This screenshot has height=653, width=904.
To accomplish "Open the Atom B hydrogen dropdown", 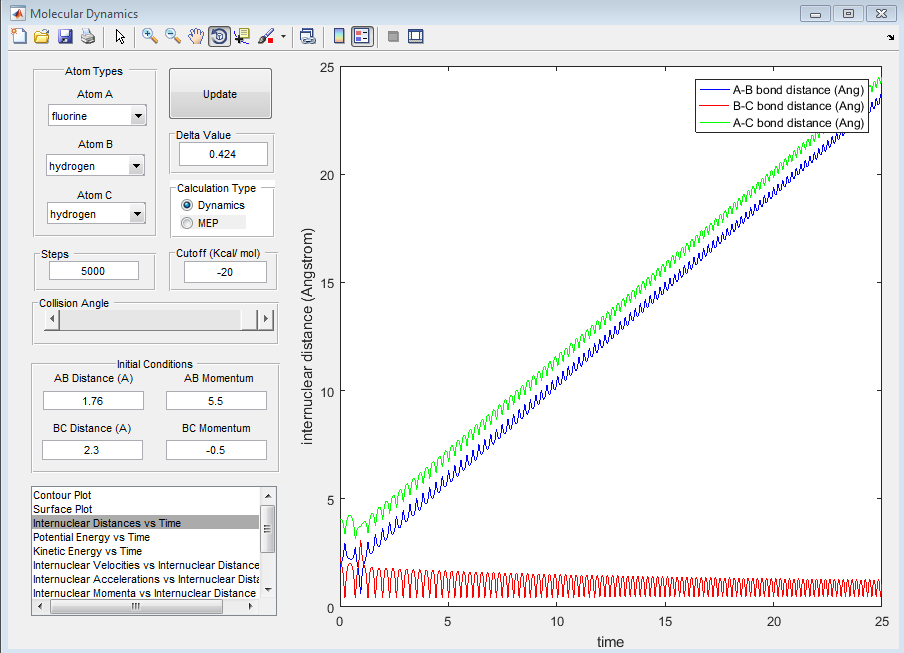I will coord(136,166).
